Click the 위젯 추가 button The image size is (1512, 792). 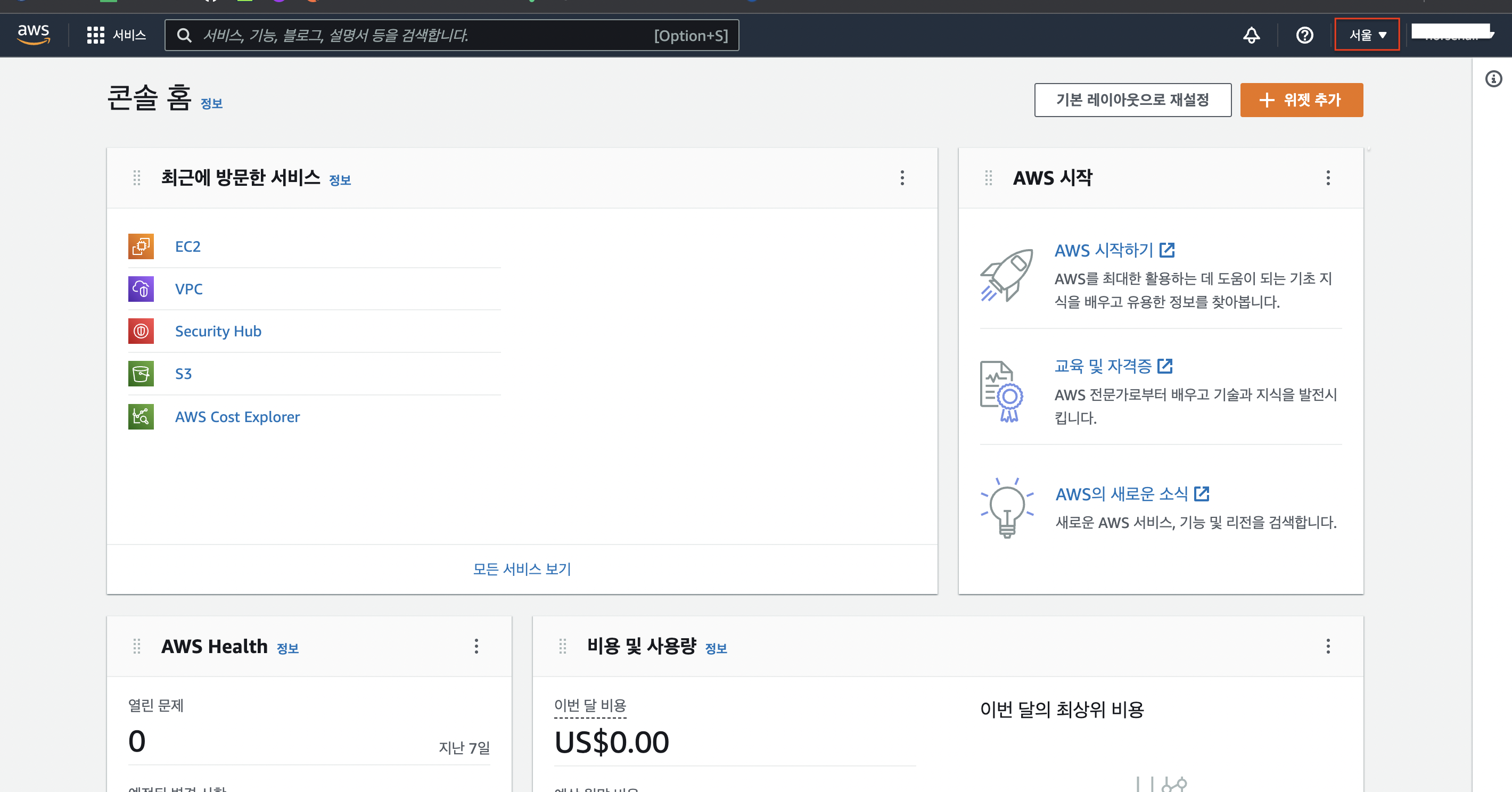pos(1301,100)
